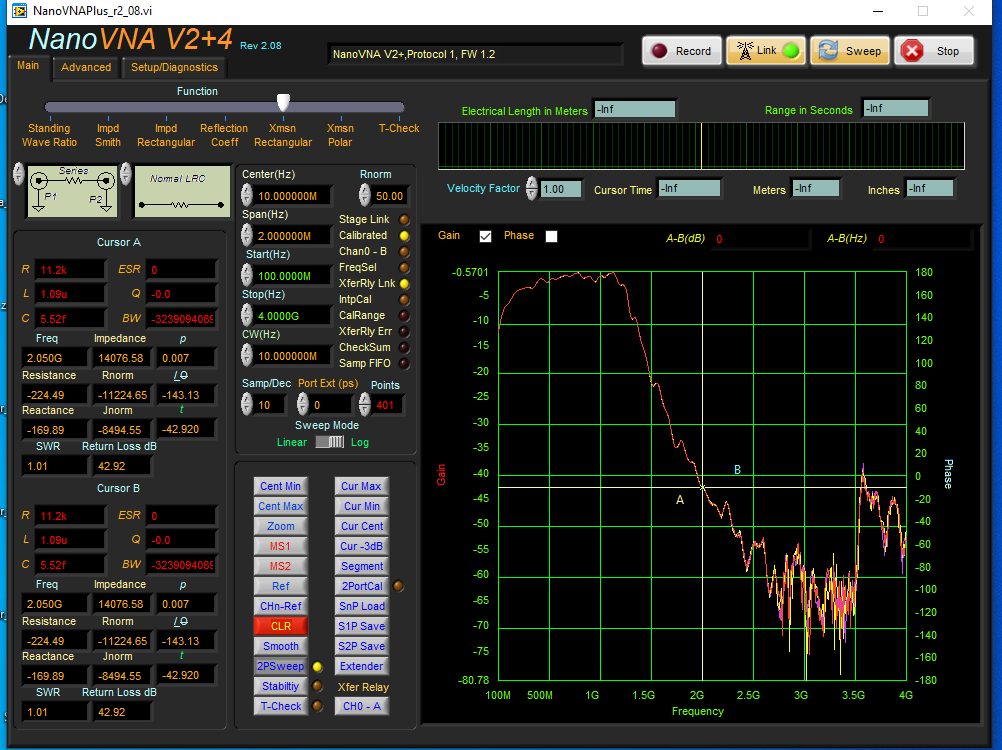
Task: Click the S1P Save button
Action: (362, 626)
